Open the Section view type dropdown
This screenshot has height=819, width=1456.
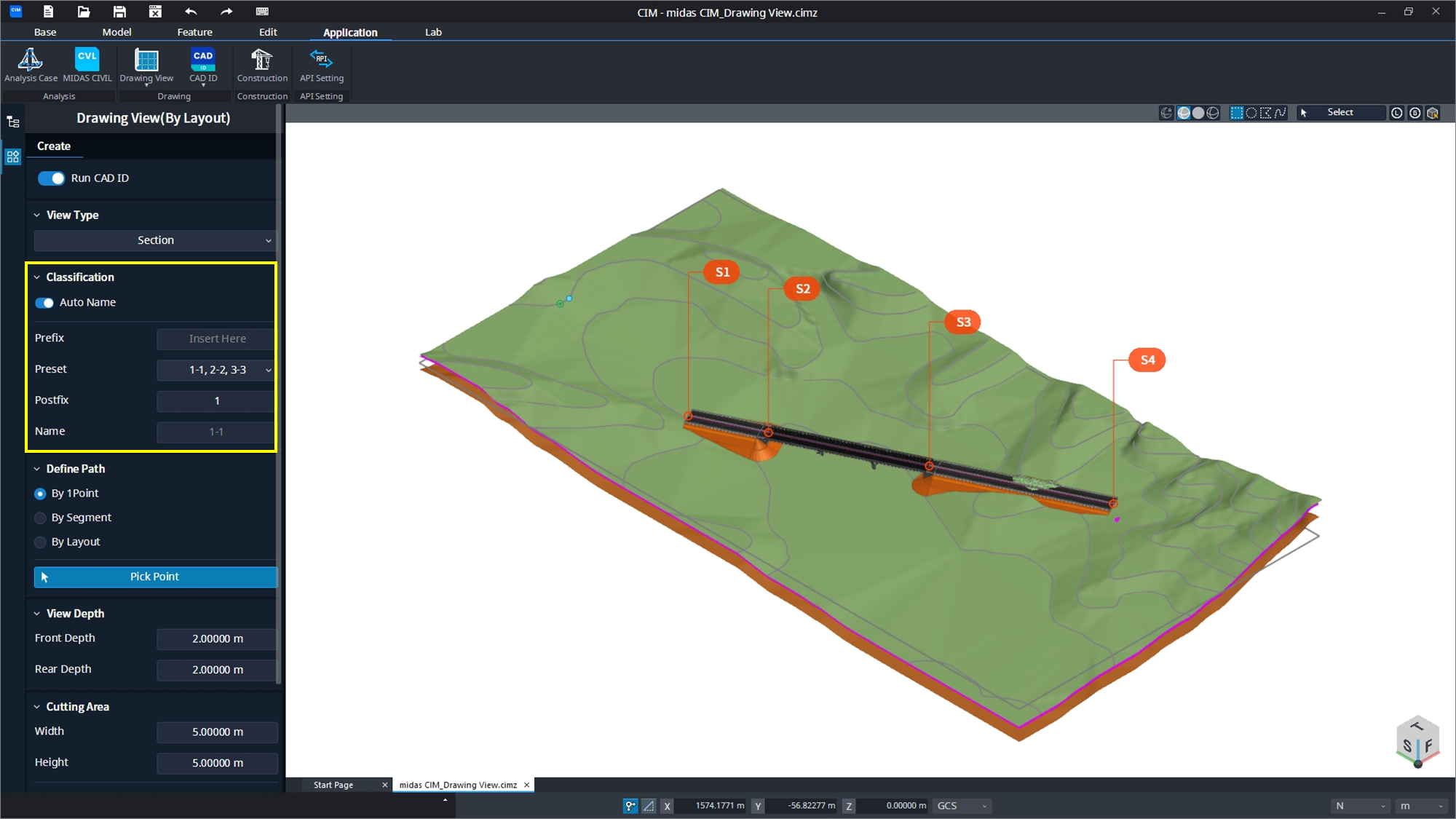154,240
